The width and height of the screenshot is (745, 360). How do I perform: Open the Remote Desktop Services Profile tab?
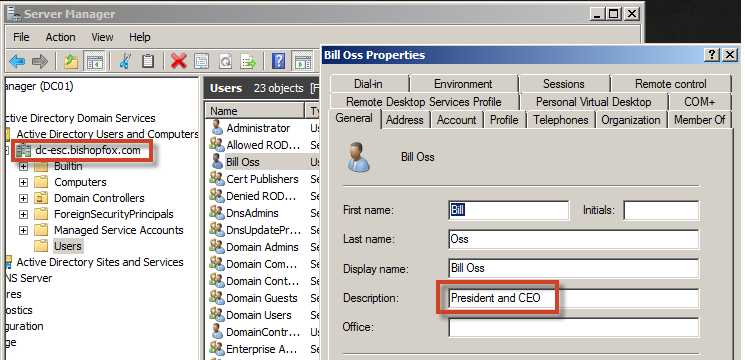424,102
